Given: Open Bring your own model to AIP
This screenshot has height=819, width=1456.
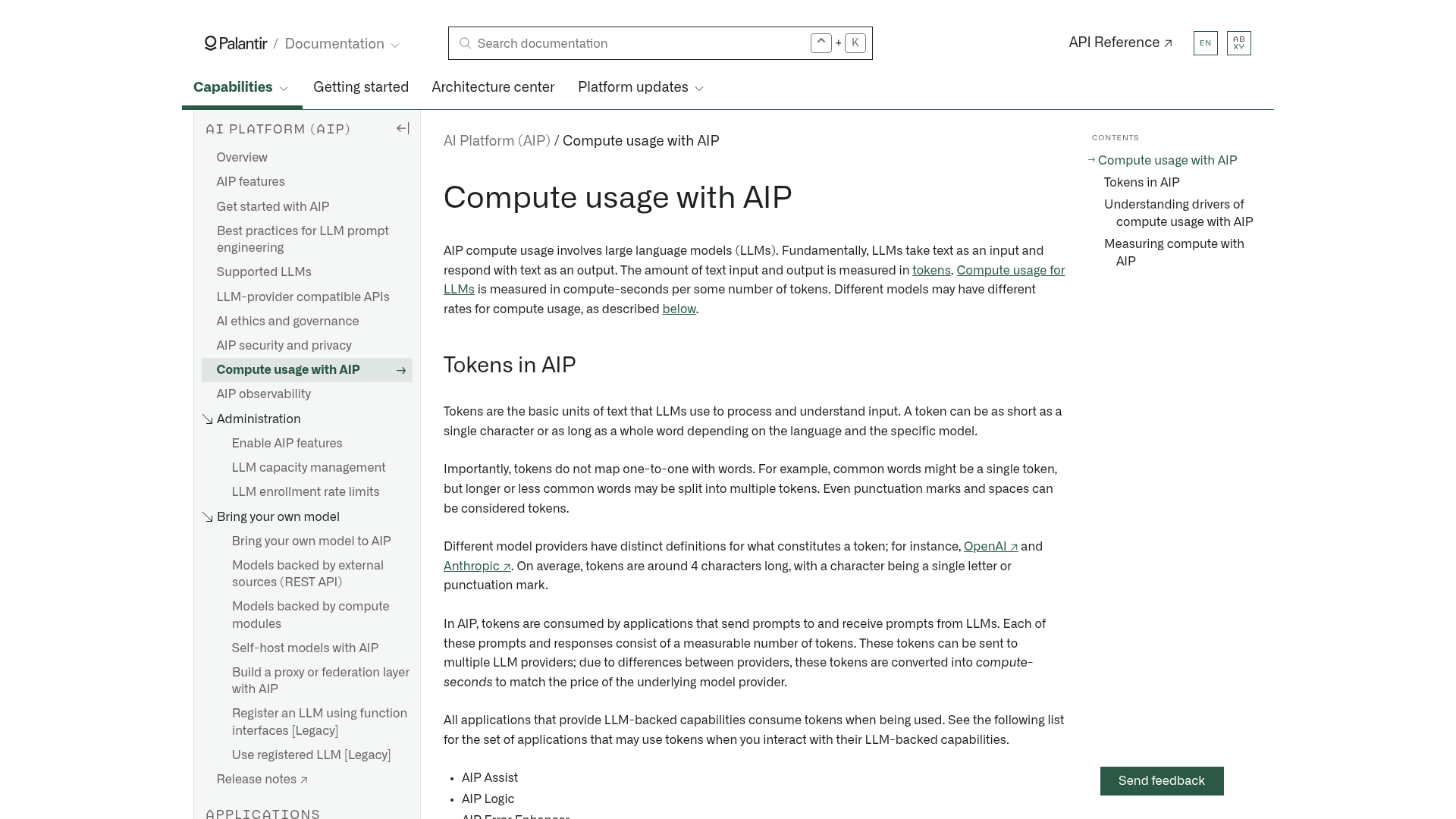Looking at the screenshot, I should pos(312,541).
